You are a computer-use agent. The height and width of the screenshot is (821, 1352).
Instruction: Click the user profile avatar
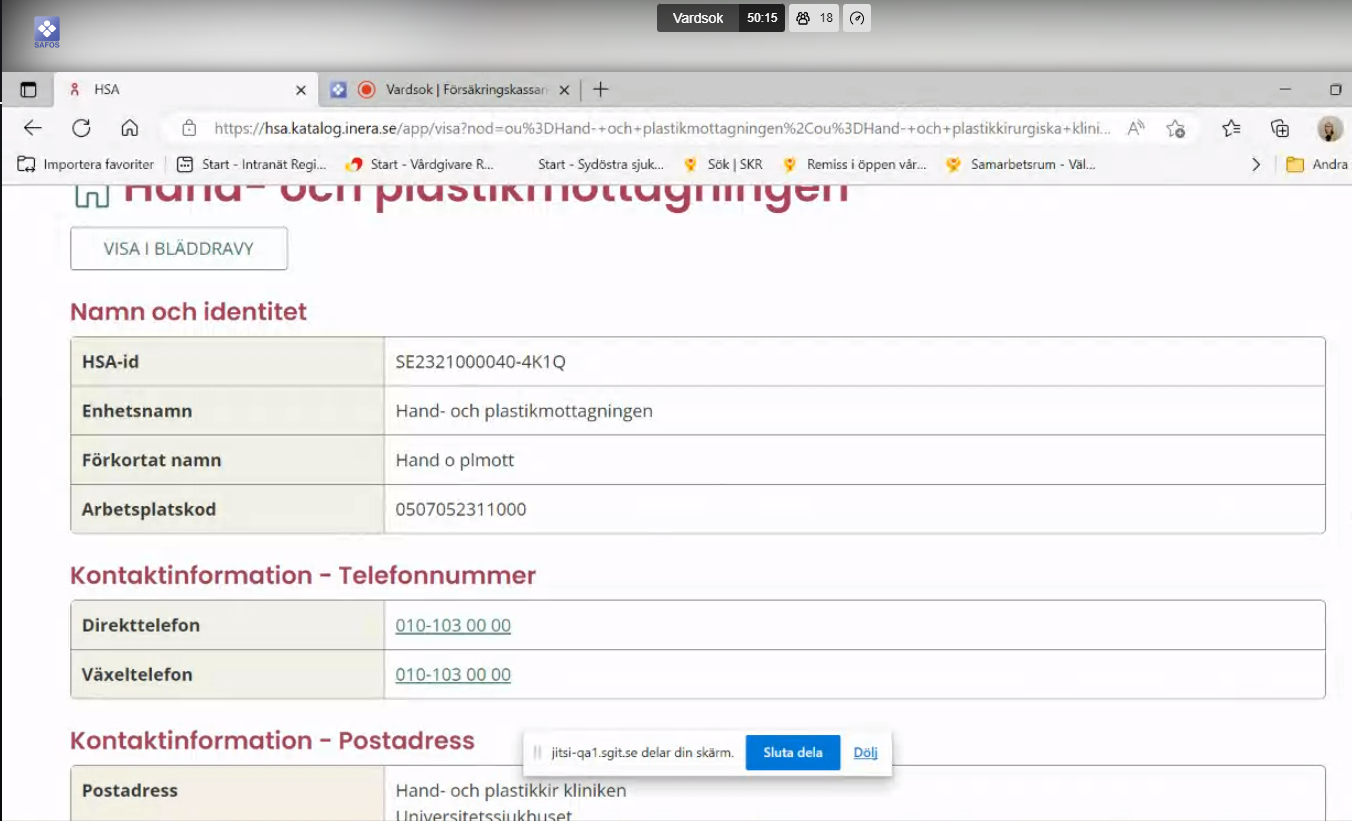pos(1329,128)
